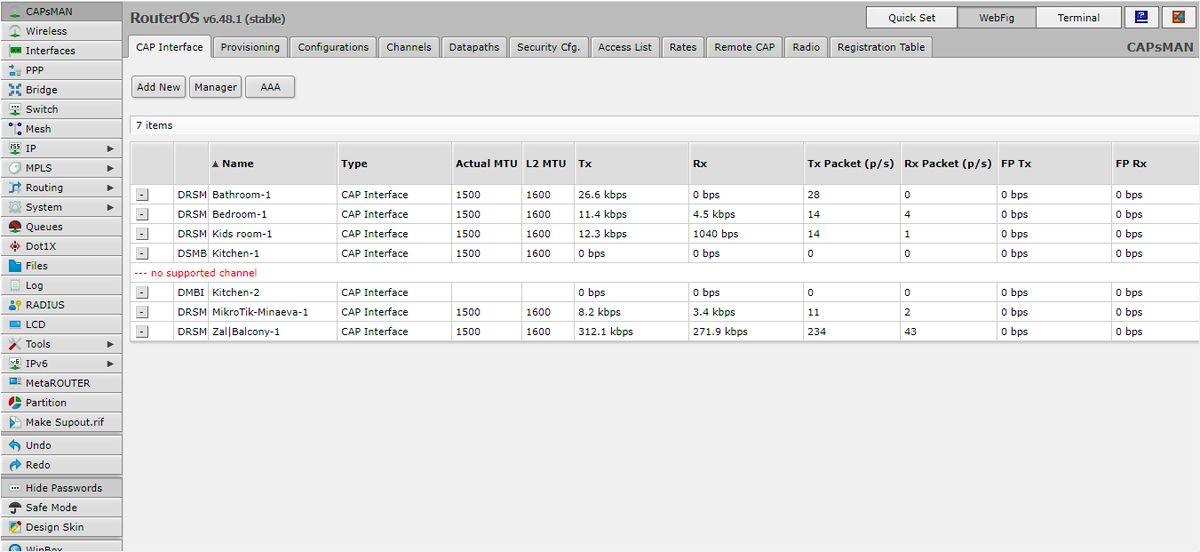Image resolution: width=1200 pixels, height=552 pixels.
Task: Open the LCD settings icon
Action: (x=15, y=324)
